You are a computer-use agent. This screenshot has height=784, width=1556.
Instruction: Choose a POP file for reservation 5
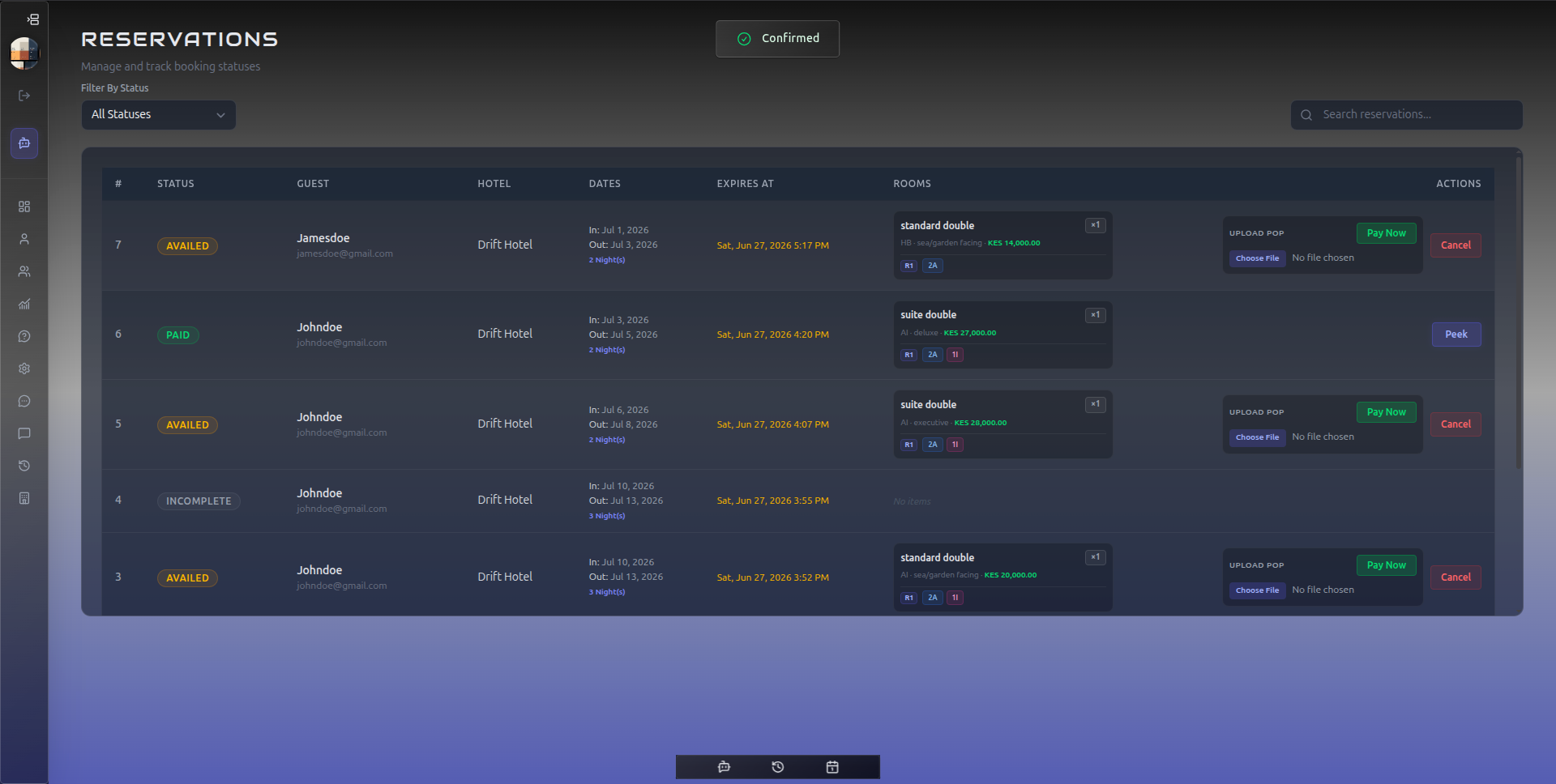[x=1257, y=437]
